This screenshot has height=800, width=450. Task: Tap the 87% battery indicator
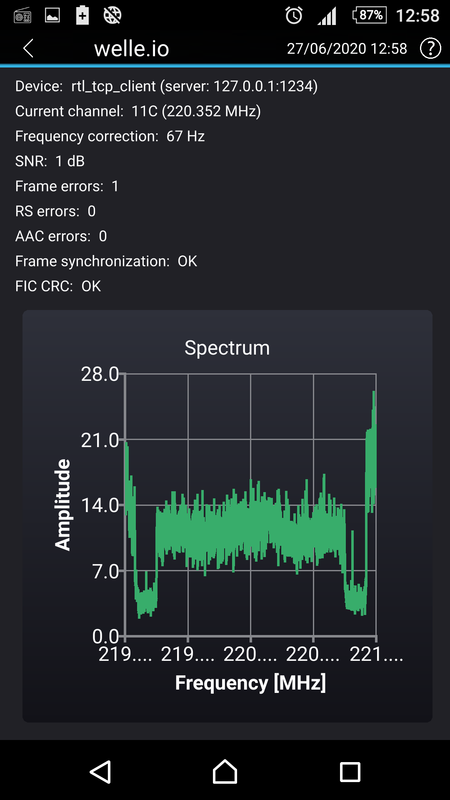[x=369, y=16]
